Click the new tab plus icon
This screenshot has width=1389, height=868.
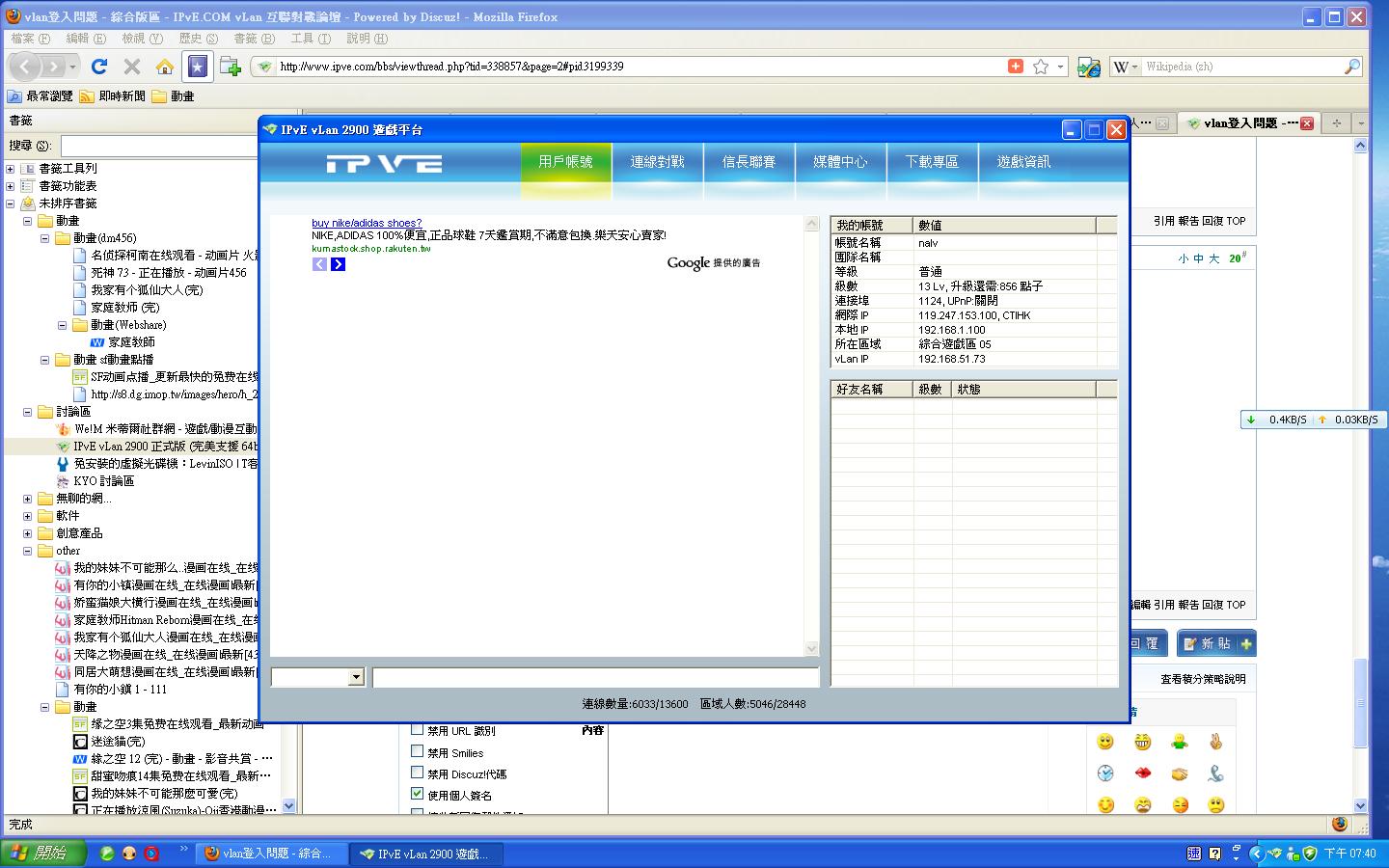[x=1336, y=122]
